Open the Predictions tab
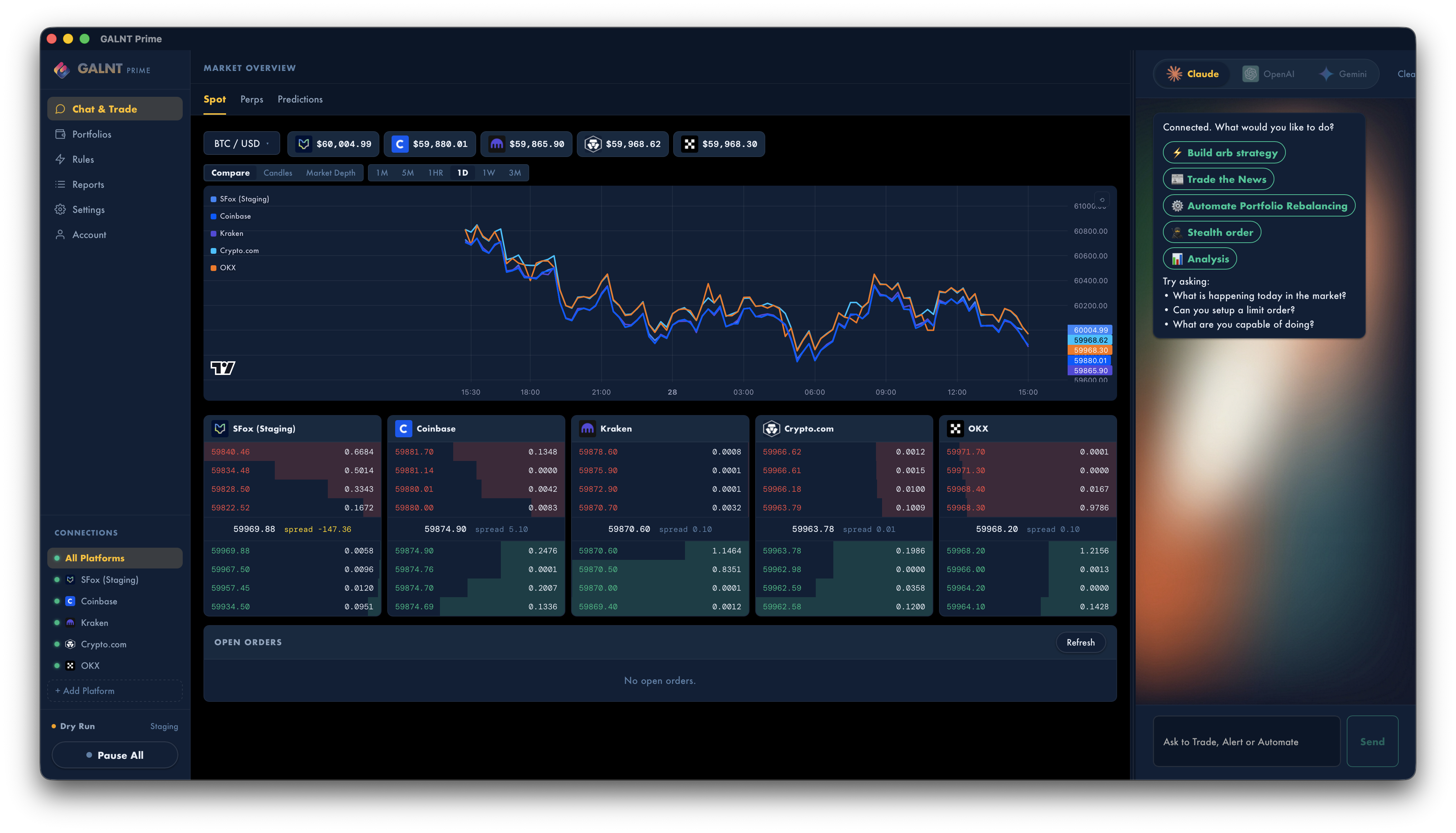This screenshot has height=833, width=1456. click(x=300, y=100)
